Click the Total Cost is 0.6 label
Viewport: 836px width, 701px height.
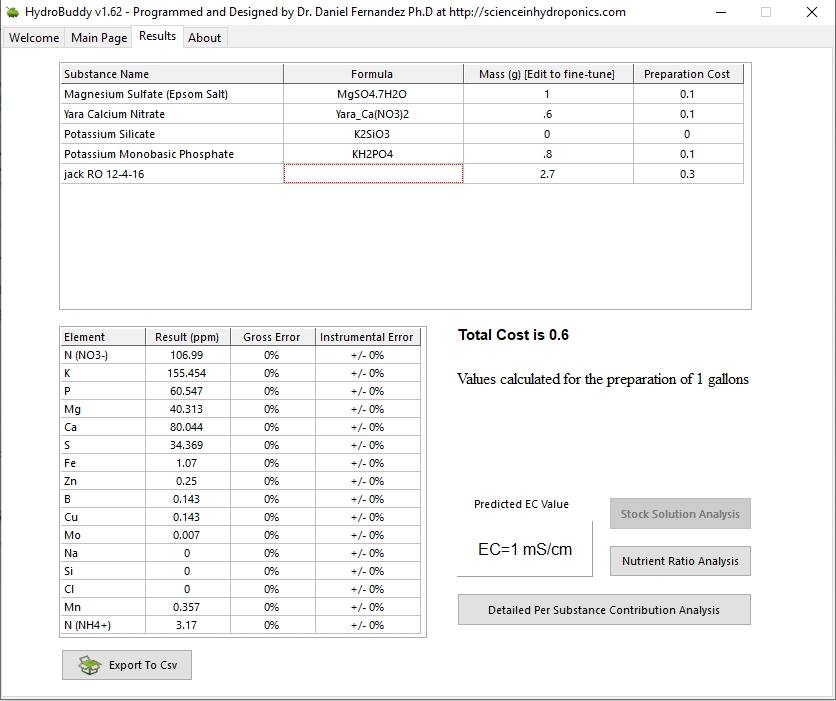(513, 335)
